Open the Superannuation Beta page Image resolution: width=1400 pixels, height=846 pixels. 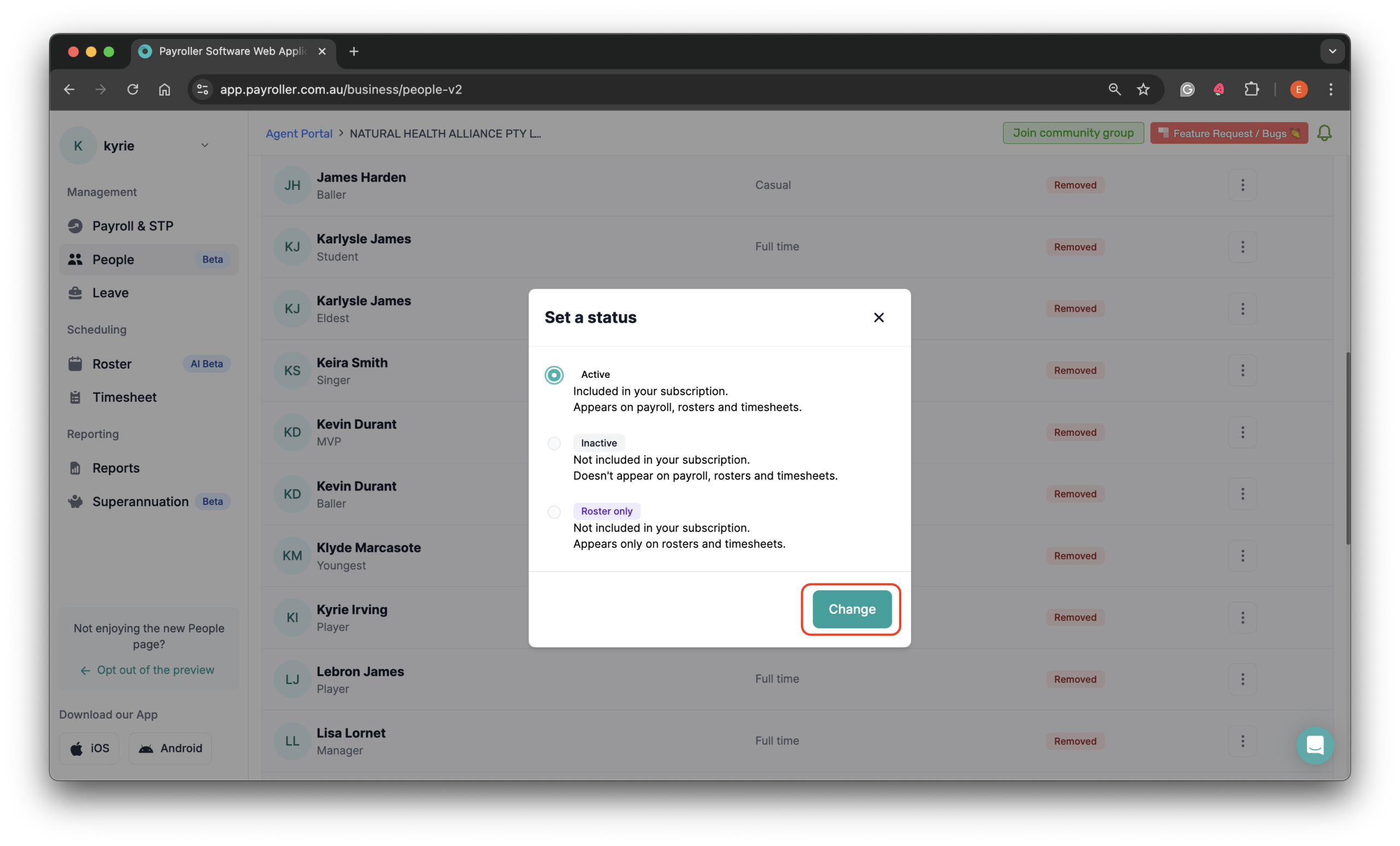pyautogui.click(x=140, y=501)
